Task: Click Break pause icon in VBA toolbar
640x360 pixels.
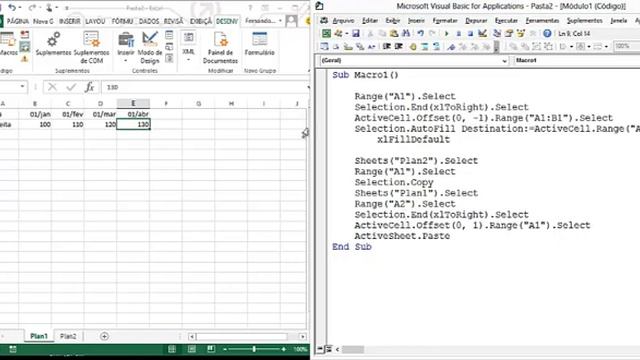Action: [x=458, y=33]
